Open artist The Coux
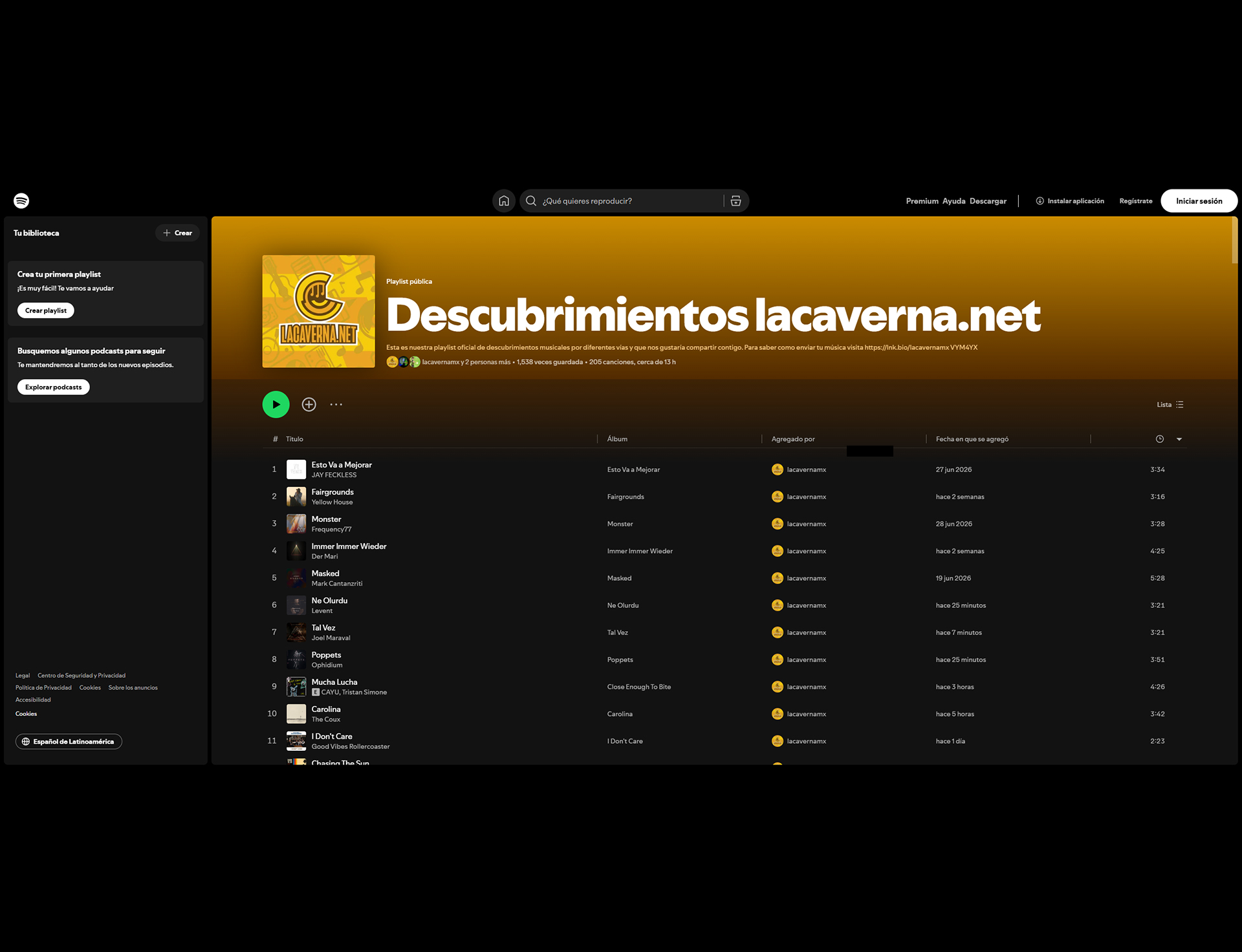The image size is (1242, 952). point(326,720)
